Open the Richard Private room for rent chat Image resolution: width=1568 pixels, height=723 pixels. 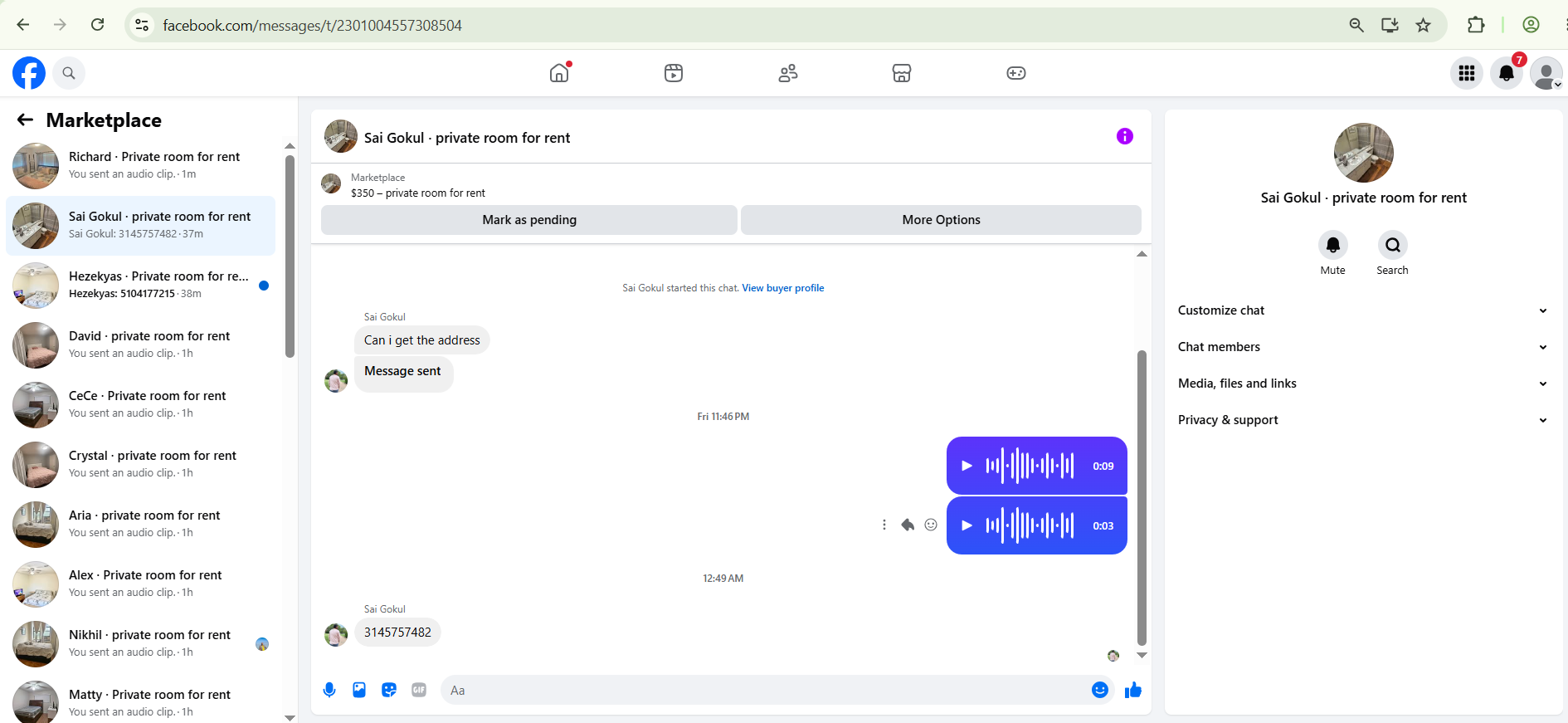click(x=141, y=166)
